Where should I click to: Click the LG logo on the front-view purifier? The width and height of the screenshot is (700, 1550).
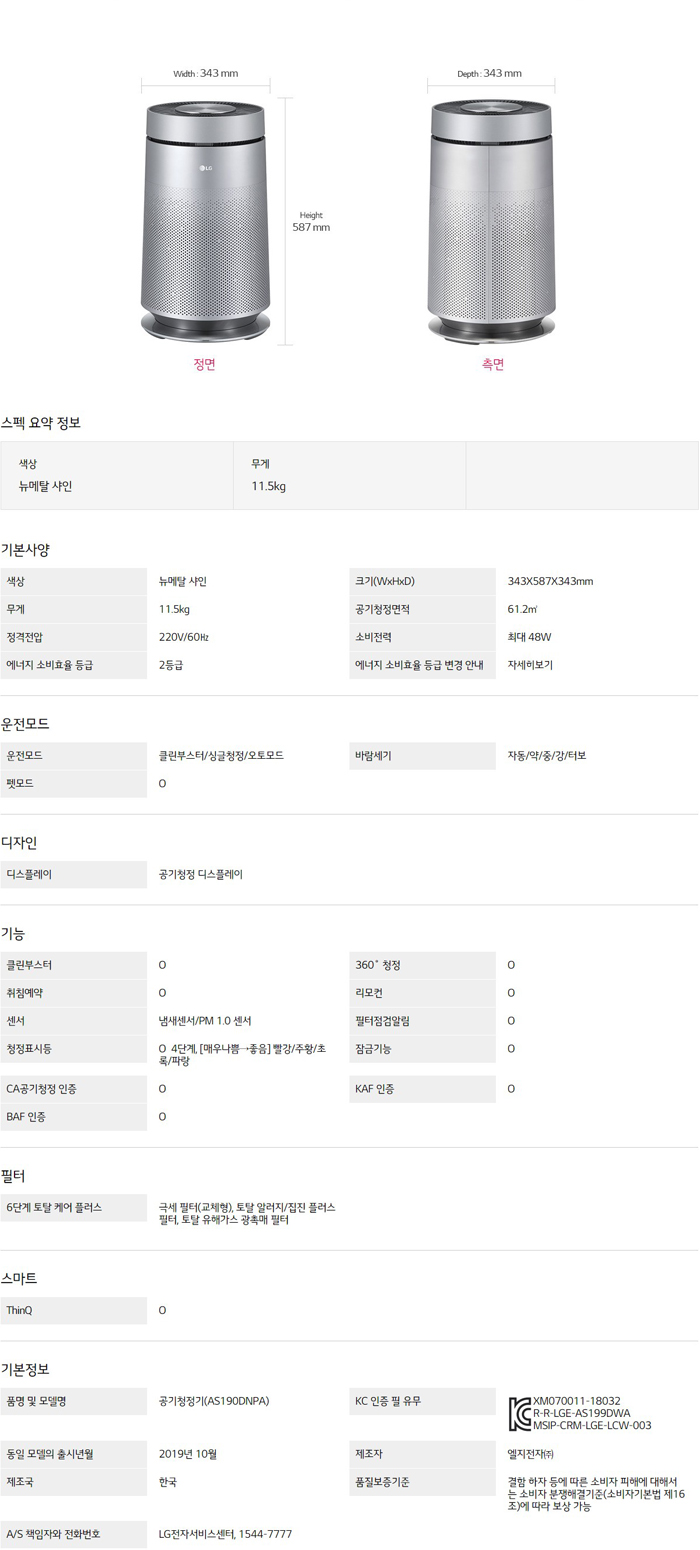206,167
